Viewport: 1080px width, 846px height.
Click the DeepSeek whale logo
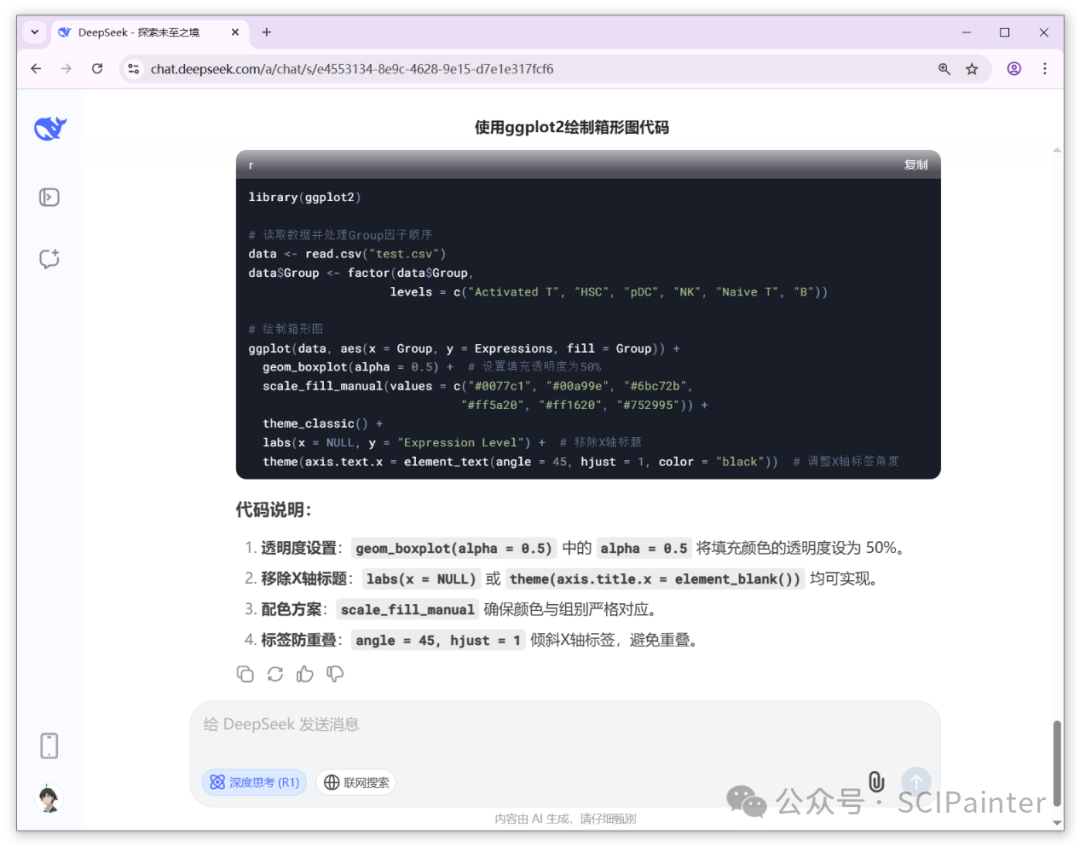(50, 128)
